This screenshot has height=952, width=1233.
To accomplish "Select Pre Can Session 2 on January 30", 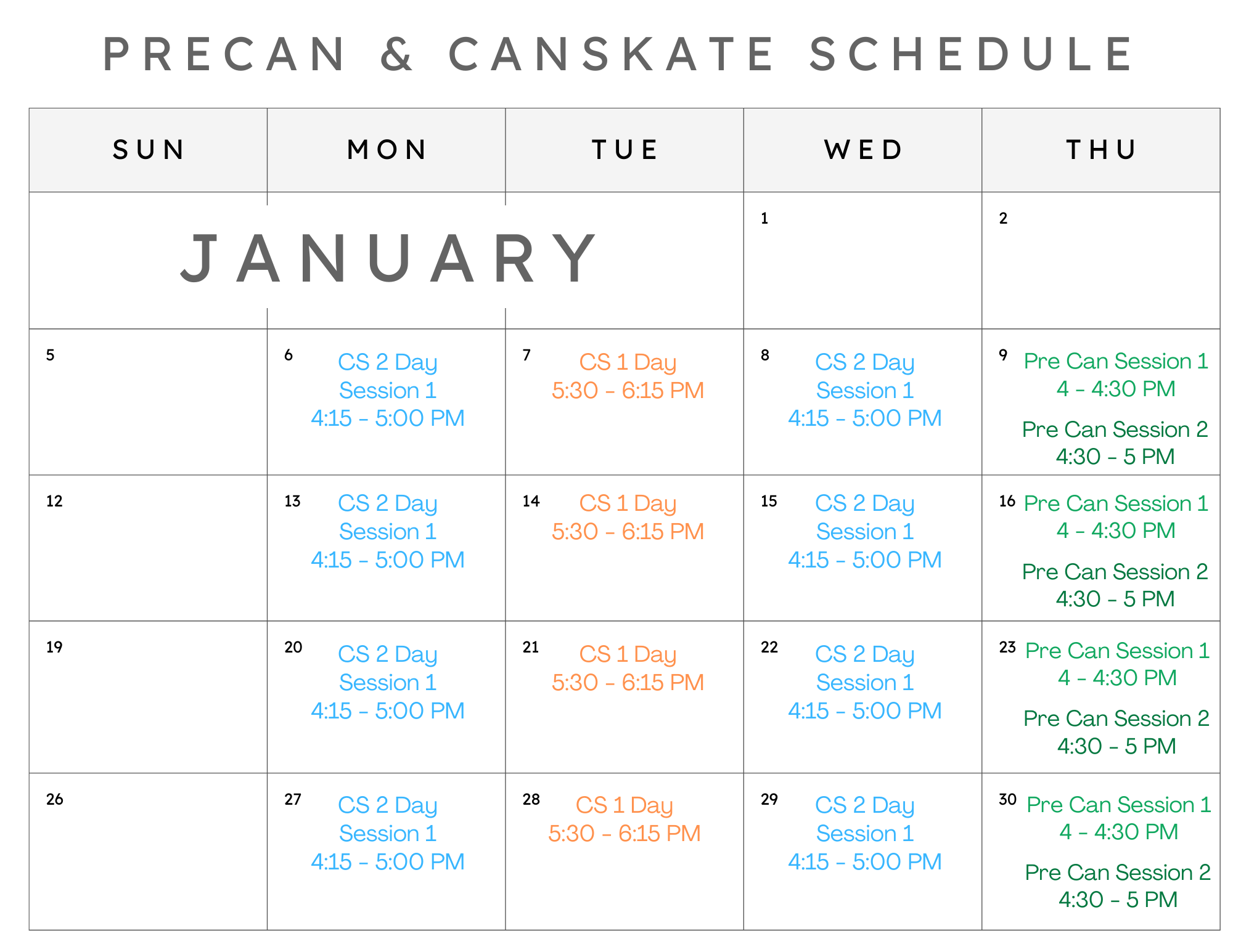I will [1118, 885].
